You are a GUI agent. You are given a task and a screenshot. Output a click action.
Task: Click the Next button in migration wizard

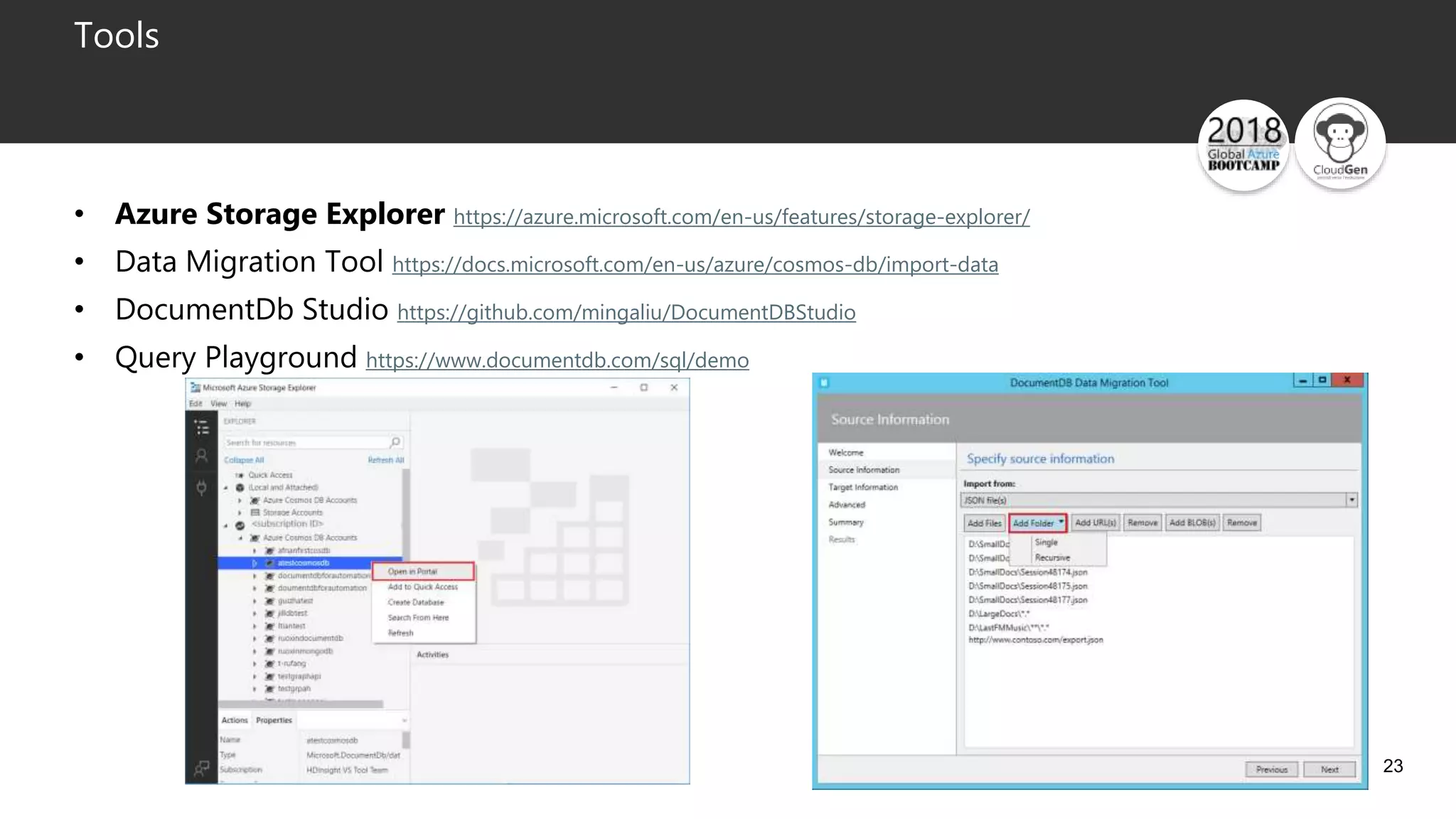pos(1329,769)
